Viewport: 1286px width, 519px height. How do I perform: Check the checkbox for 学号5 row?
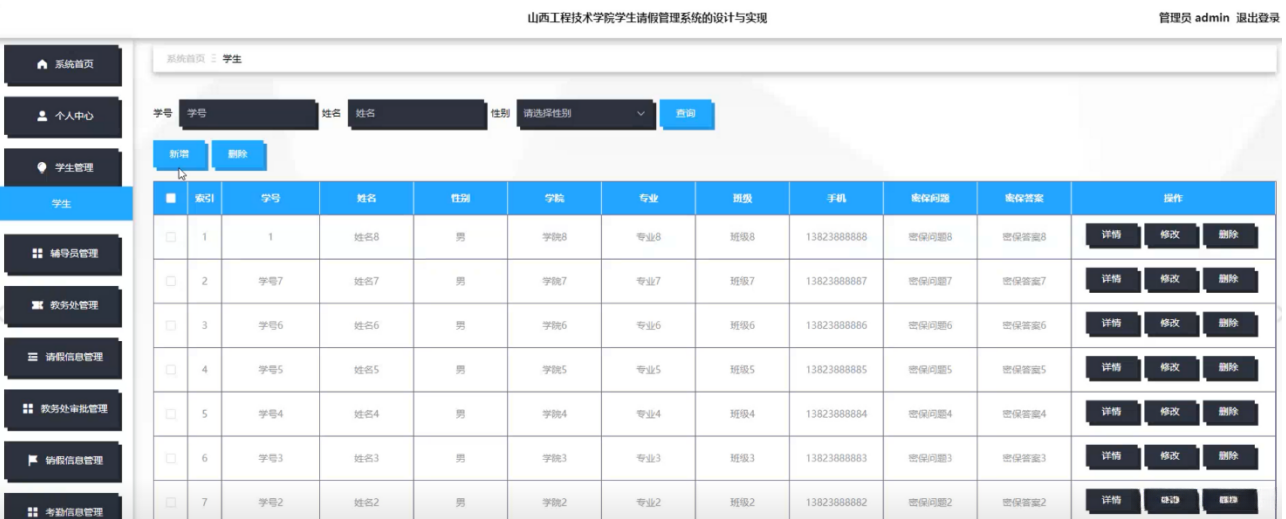(x=170, y=369)
